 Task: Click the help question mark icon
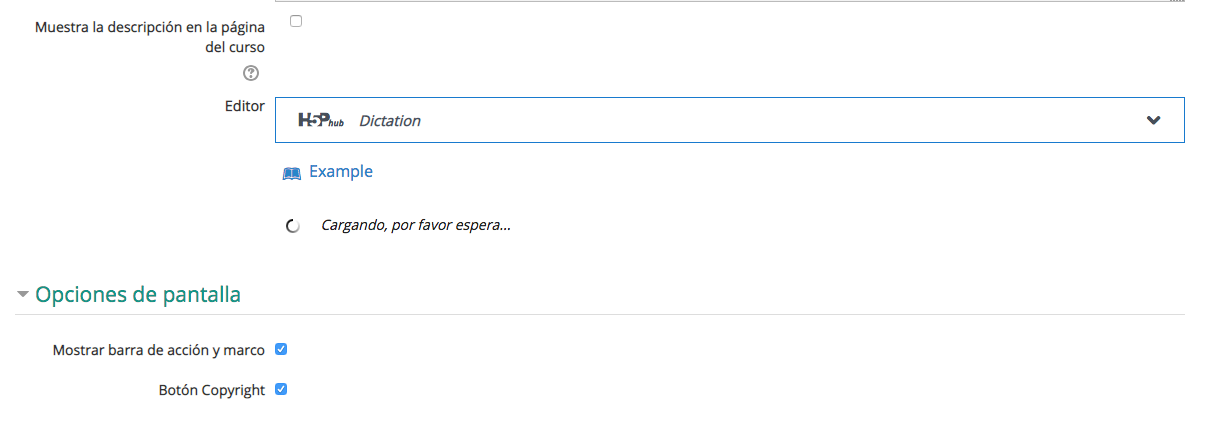(251, 73)
